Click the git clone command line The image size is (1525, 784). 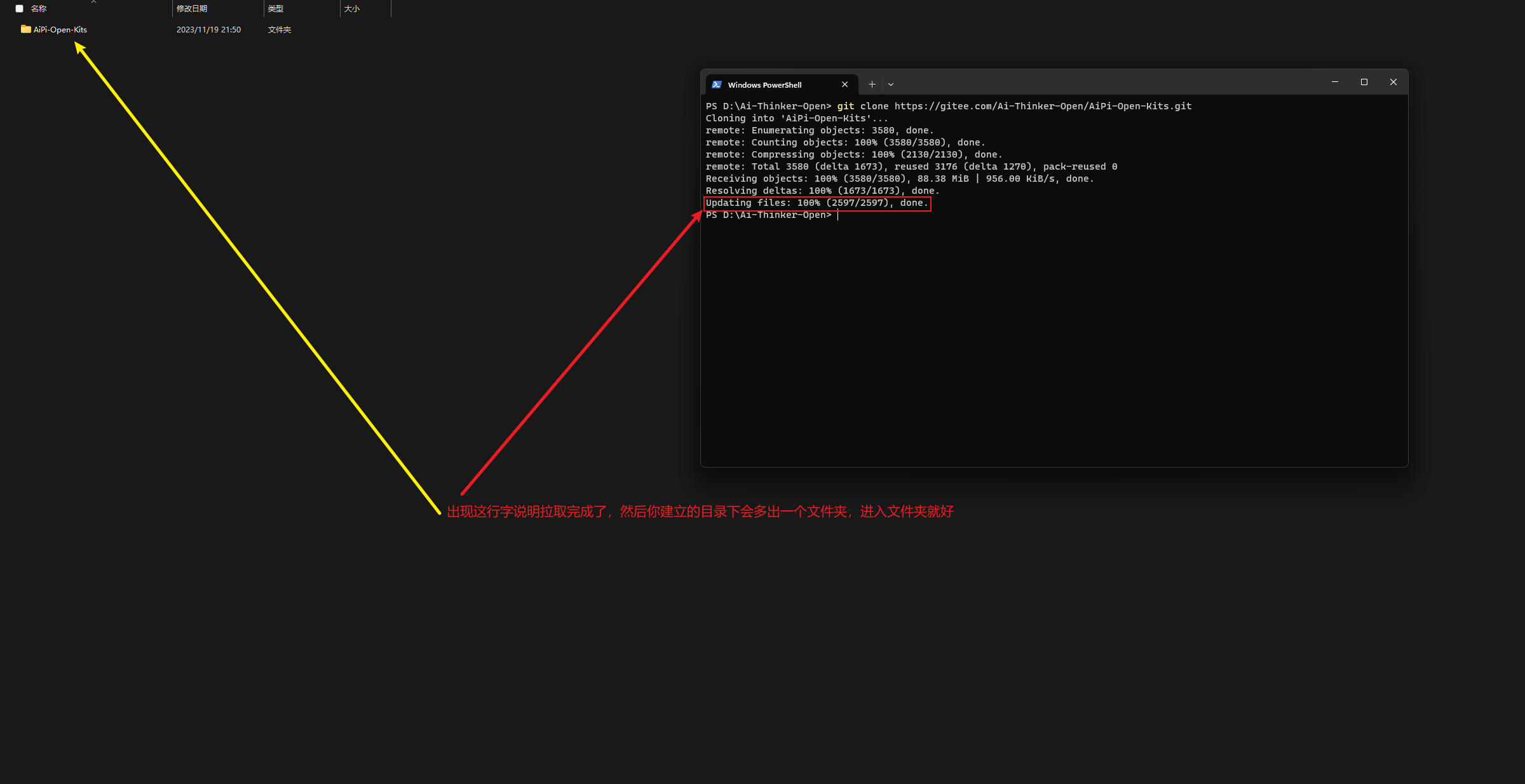(949, 106)
